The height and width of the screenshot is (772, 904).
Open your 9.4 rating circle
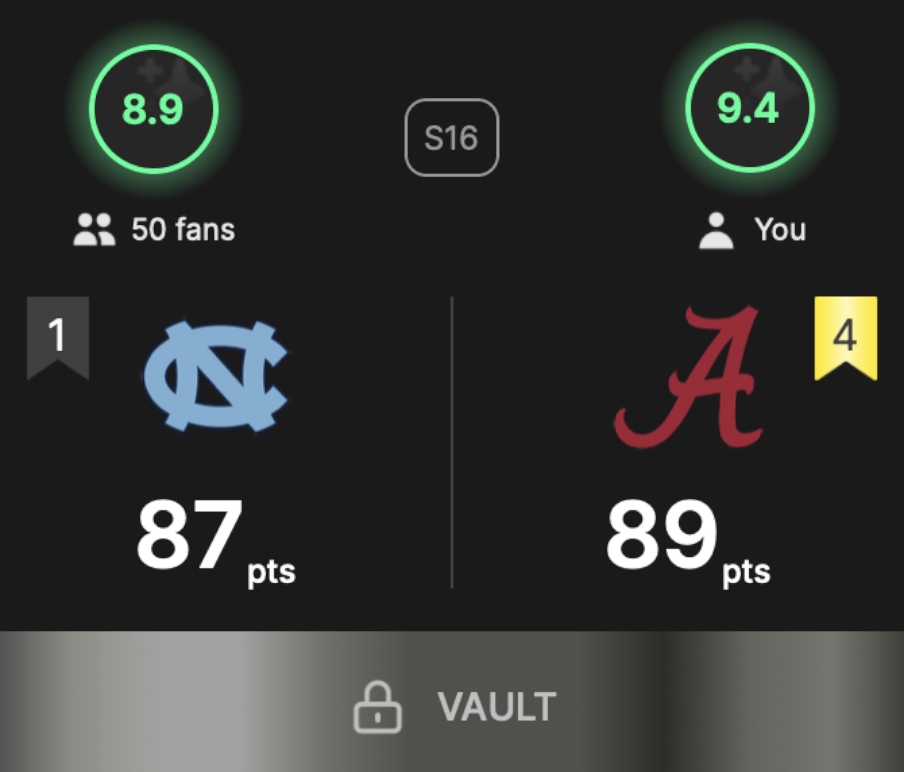[x=749, y=108]
